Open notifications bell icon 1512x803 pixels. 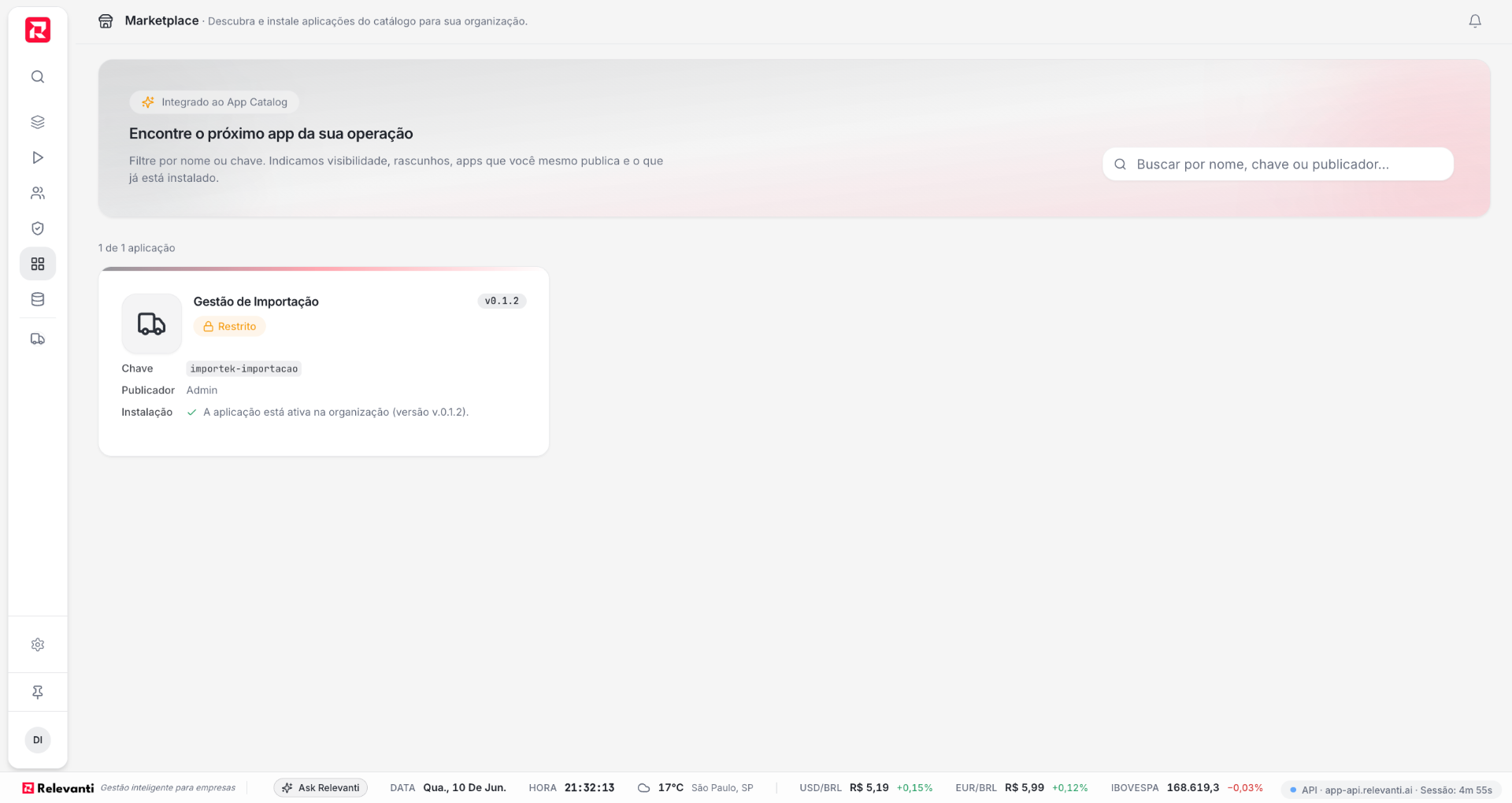pos(1475,21)
